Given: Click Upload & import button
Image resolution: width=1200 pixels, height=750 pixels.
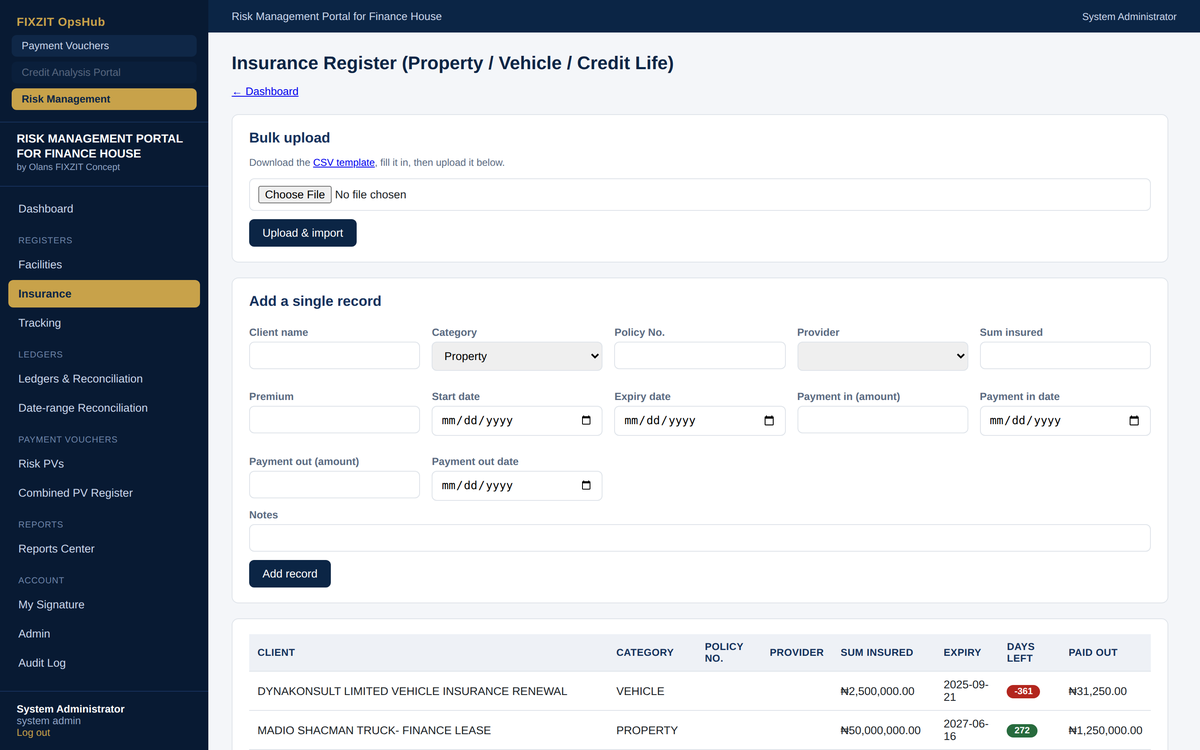Looking at the screenshot, I should click(303, 233).
